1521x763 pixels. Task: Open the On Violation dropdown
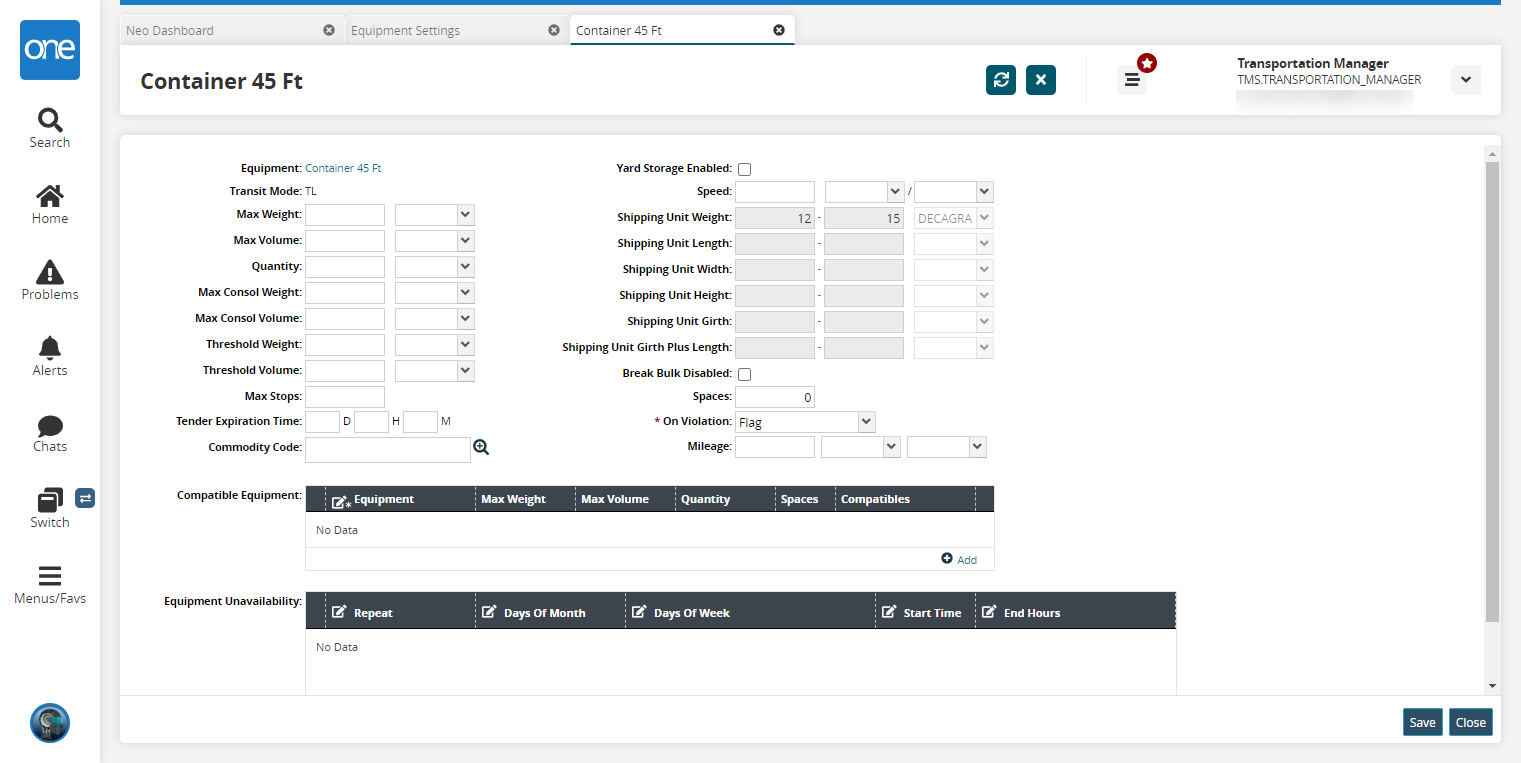(x=805, y=422)
